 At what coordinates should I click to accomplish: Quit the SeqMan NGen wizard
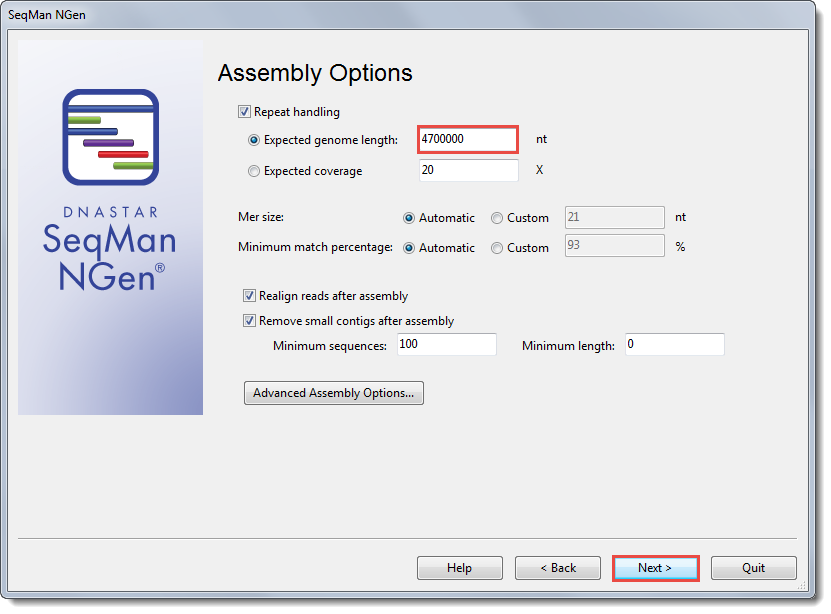click(754, 568)
